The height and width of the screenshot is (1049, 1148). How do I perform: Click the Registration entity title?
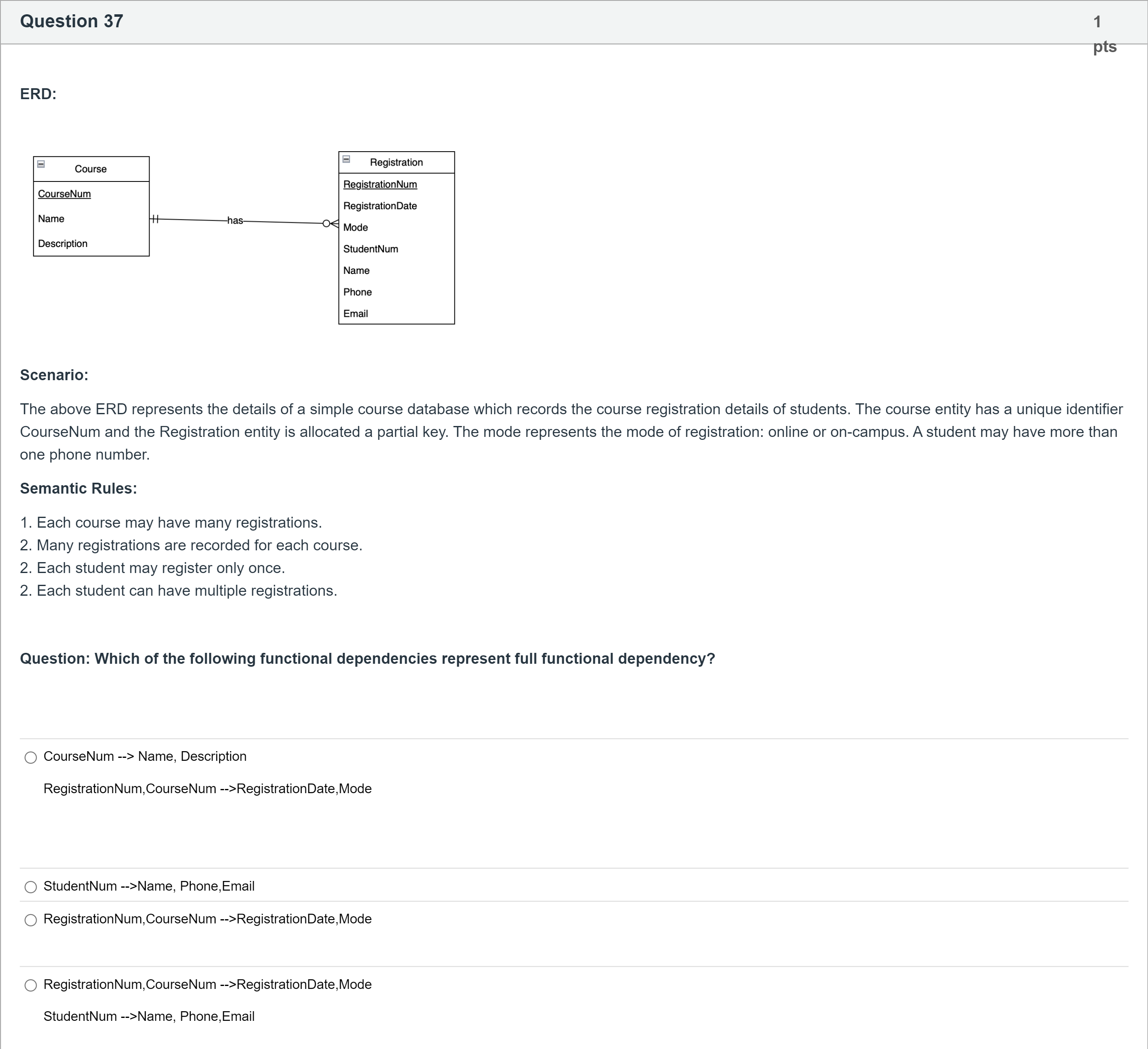[397, 162]
